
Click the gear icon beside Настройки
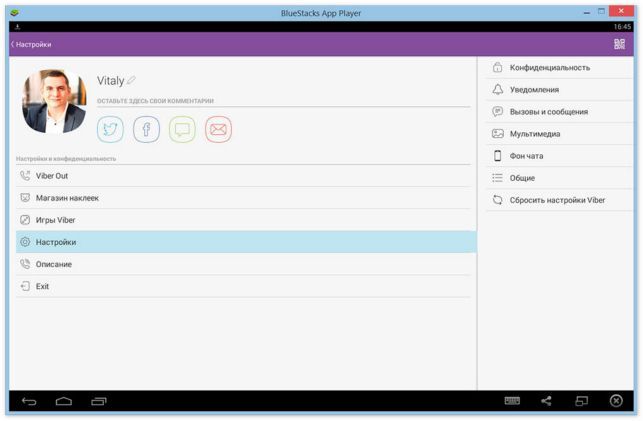point(25,242)
